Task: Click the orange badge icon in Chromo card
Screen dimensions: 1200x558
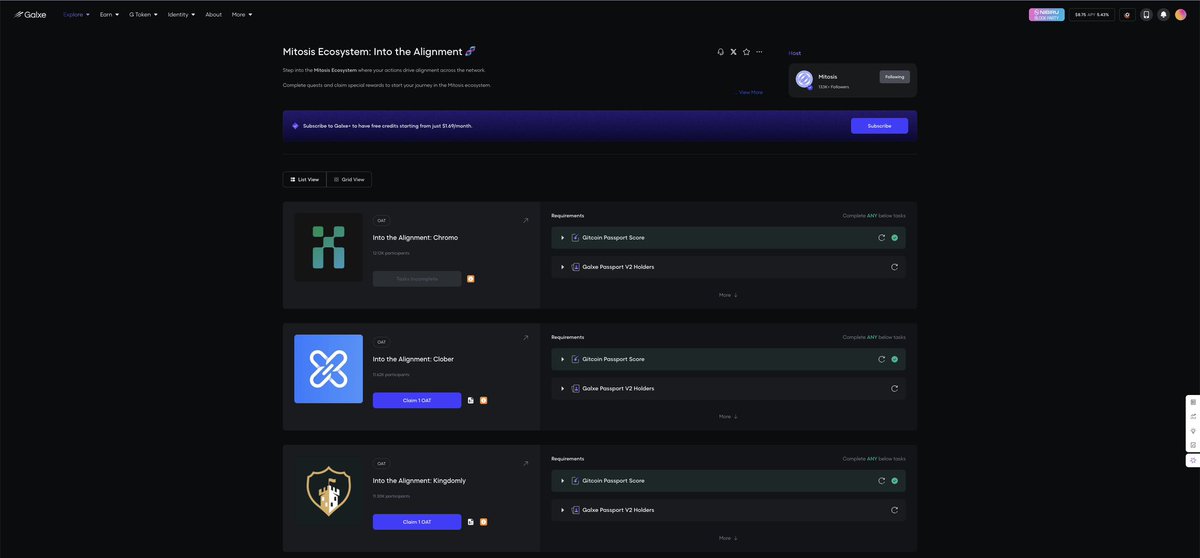Action: [x=471, y=279]
